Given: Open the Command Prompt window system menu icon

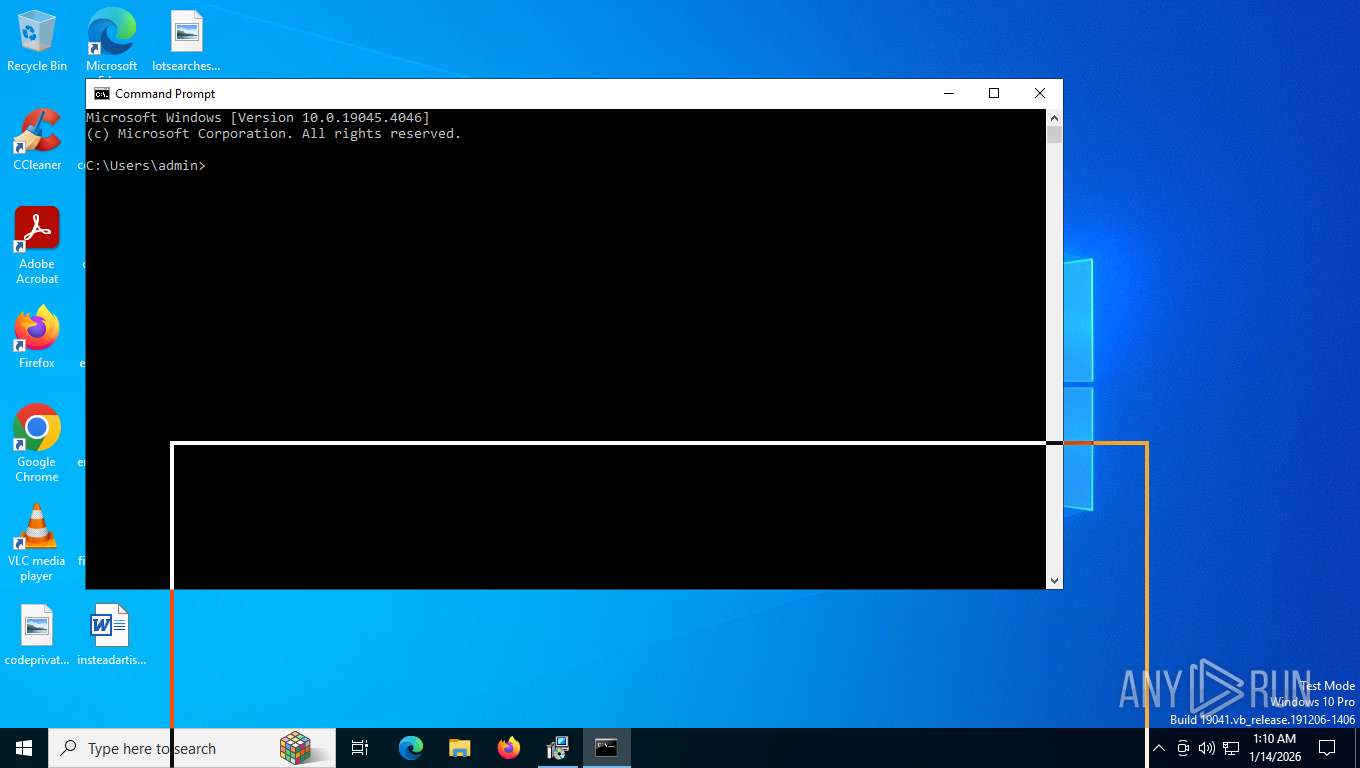Looking at the screenshot, I should (x=102, y=93).
